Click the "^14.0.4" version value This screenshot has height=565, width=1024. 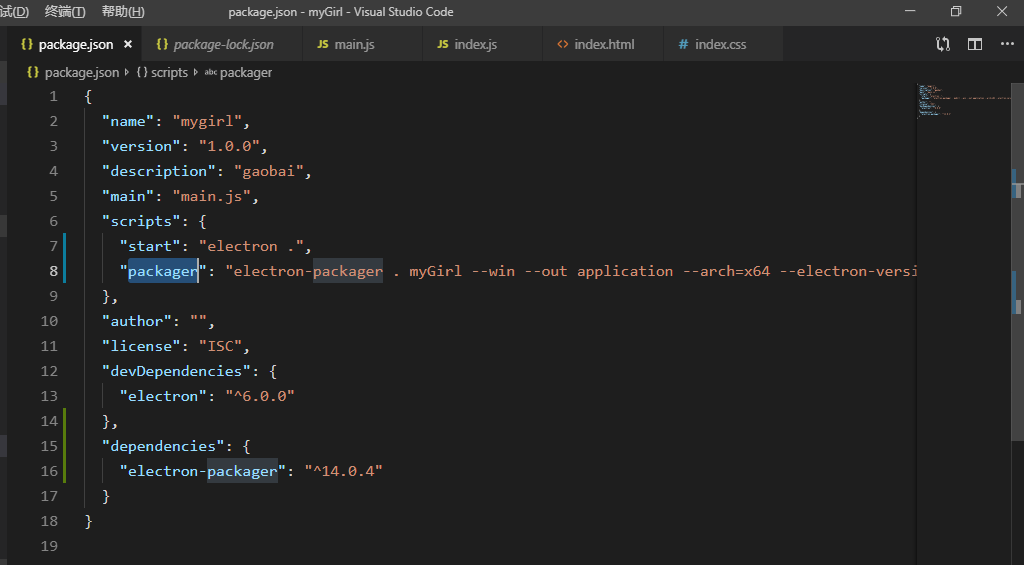[344, 471]
